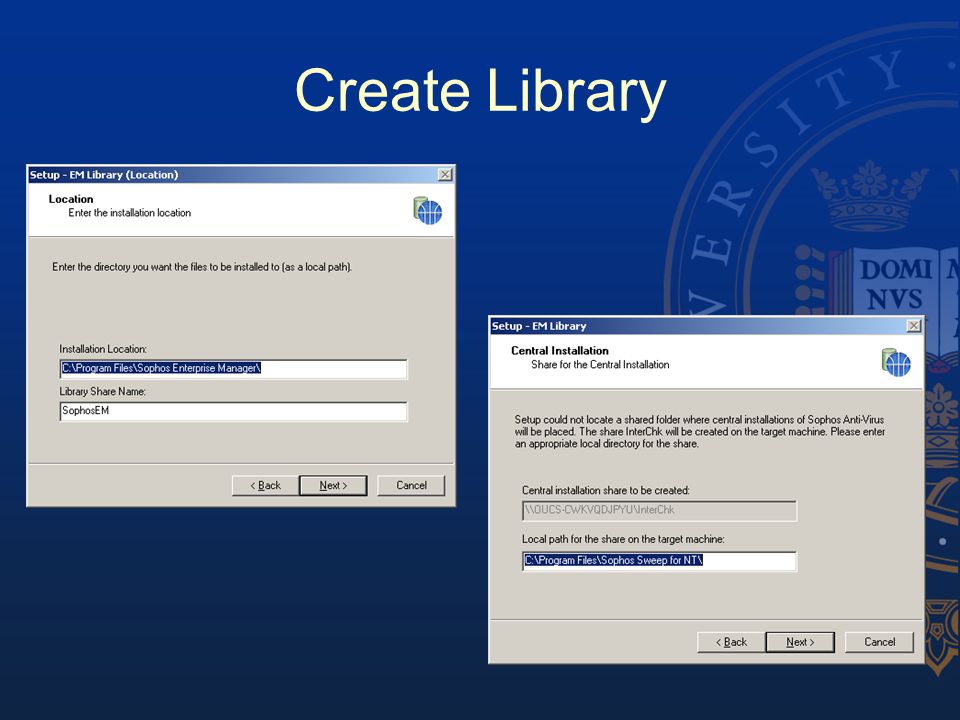Click 'Enter the directory you want the files' text
Image resolution: width=960 pixels, height=720 pixels.
click(202, 267)
